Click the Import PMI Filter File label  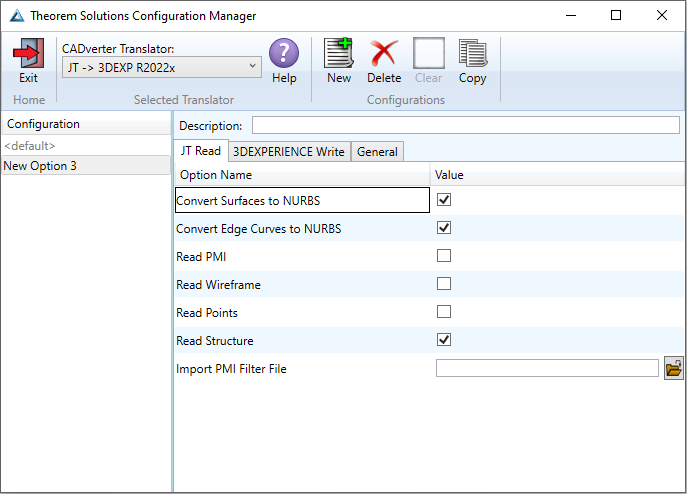[231, 369]
